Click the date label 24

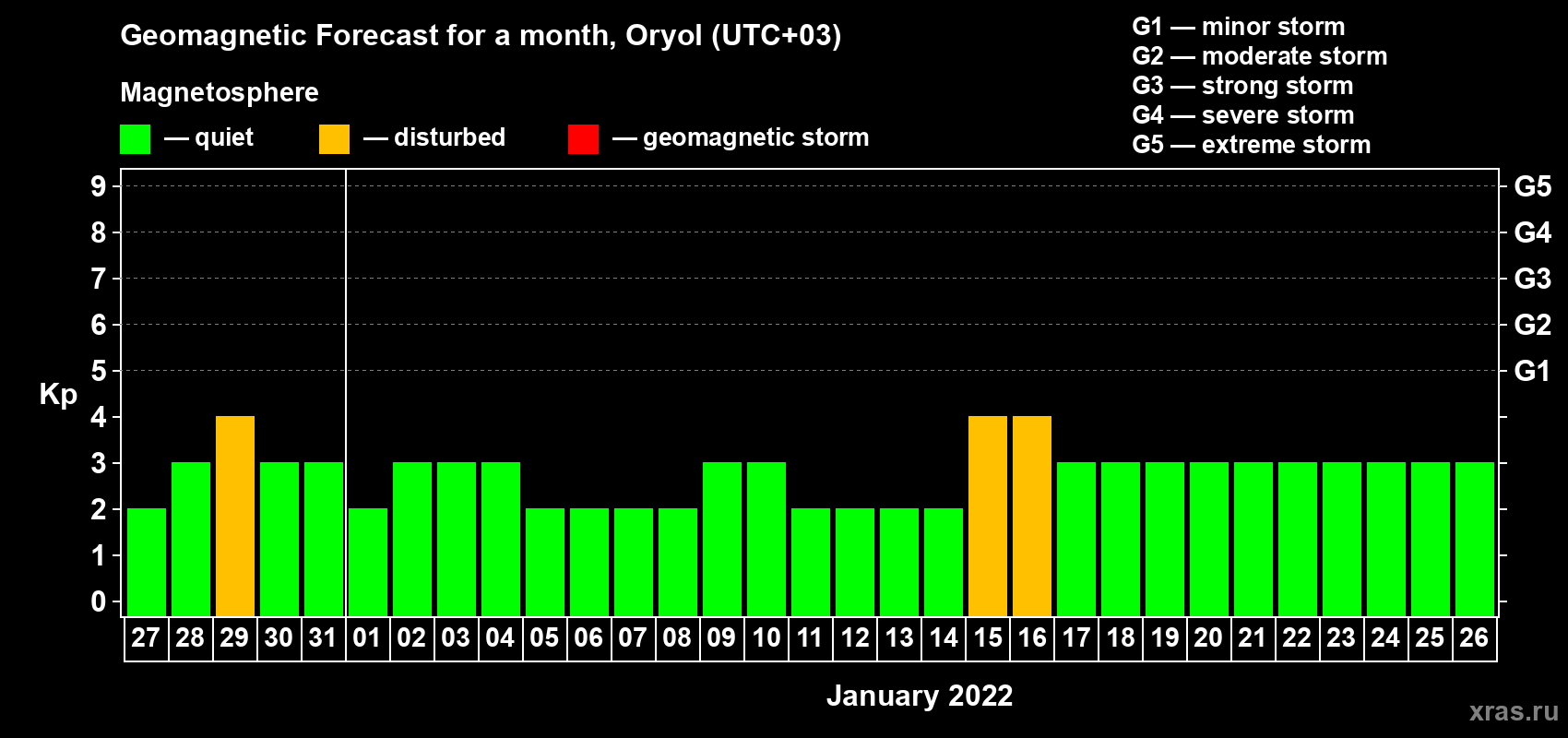[1385, 638]
